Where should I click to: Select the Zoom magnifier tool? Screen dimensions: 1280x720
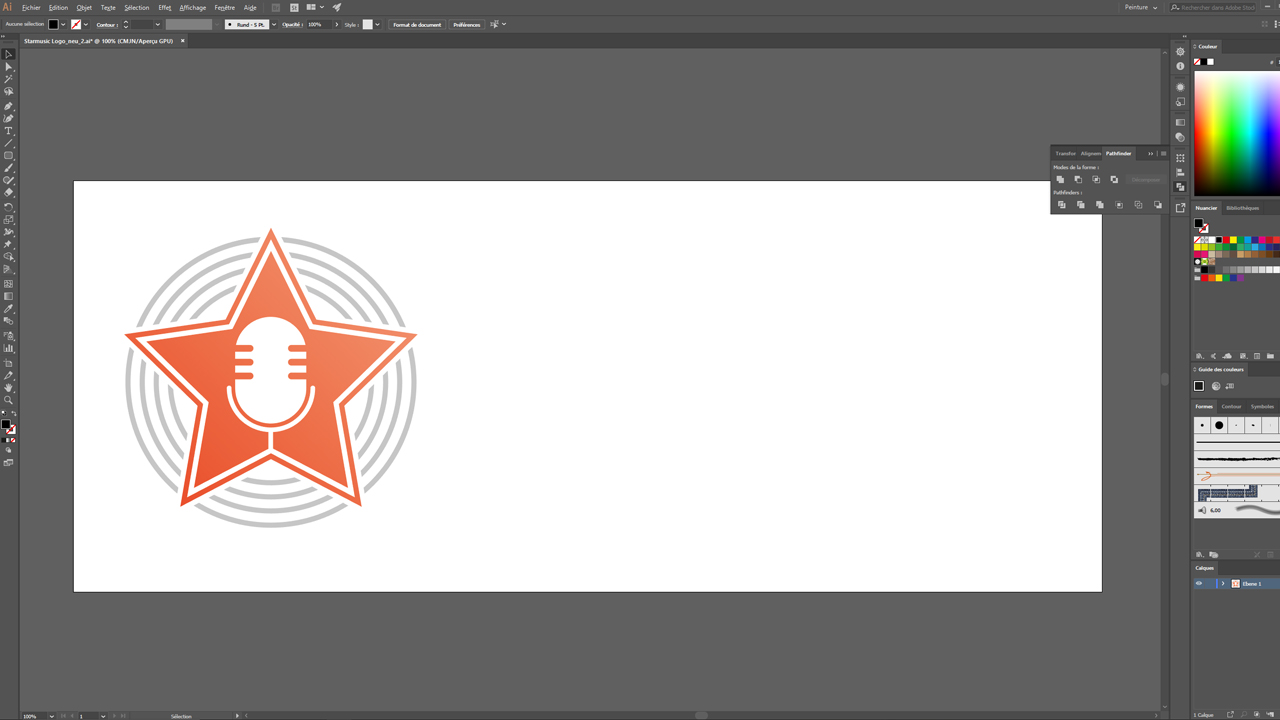pyautogui.click(x=8, y=400)
